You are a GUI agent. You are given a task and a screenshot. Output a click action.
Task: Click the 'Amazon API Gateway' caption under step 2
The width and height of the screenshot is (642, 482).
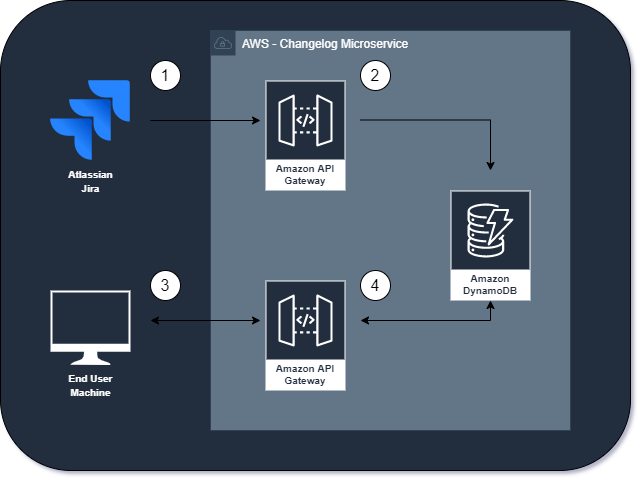[305, 175]
